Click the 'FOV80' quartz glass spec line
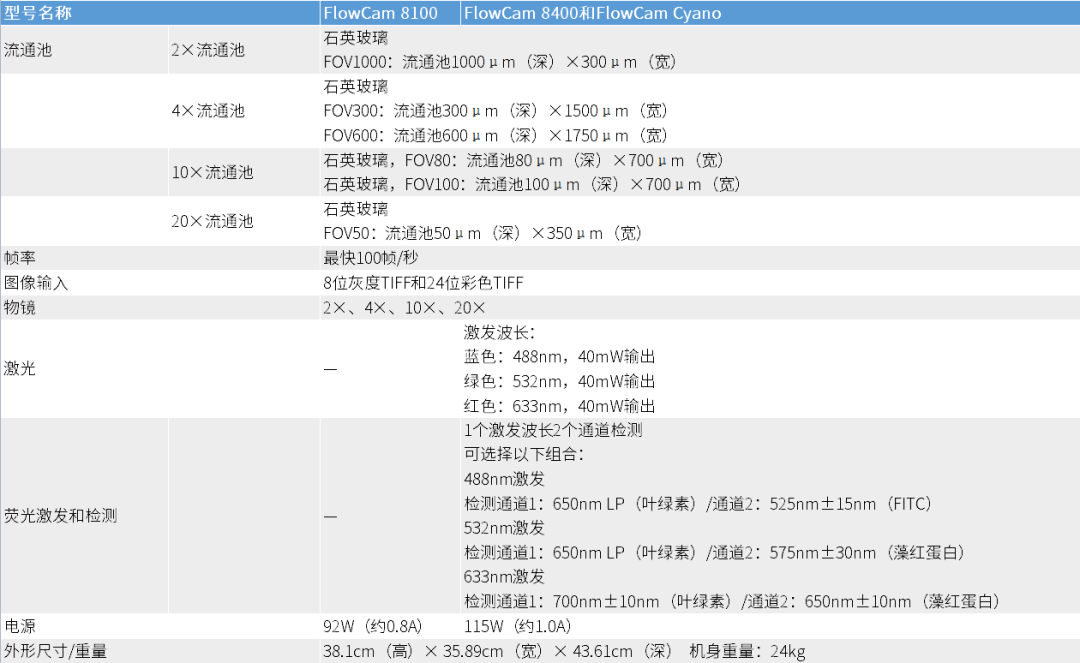Screen dimensions: 1080x663 pos(523,160)
